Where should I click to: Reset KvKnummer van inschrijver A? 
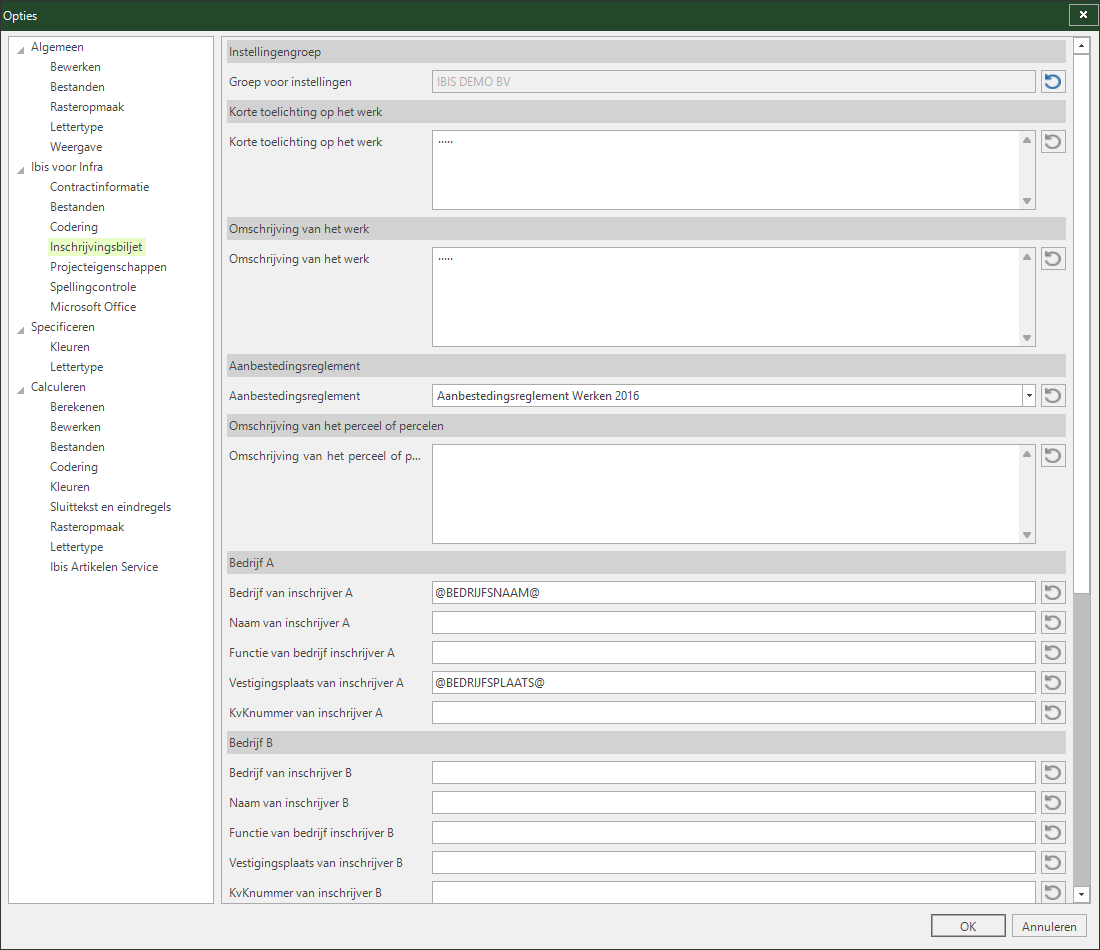click(x=1052, y=713)
